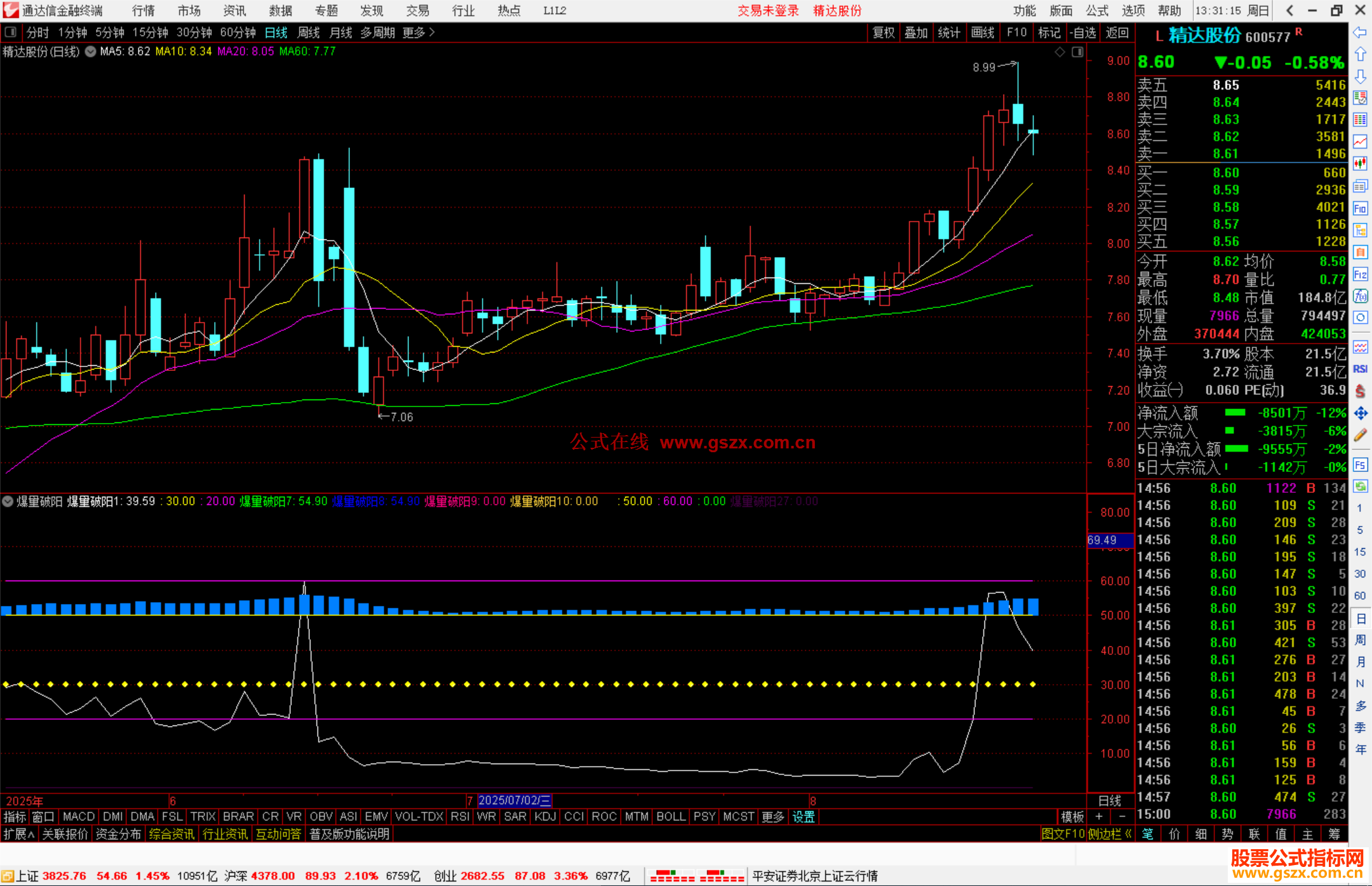This screenshot has height=886, width=1372.
Task: Select the KDJ indicator tab
Action: pos(545,817)
